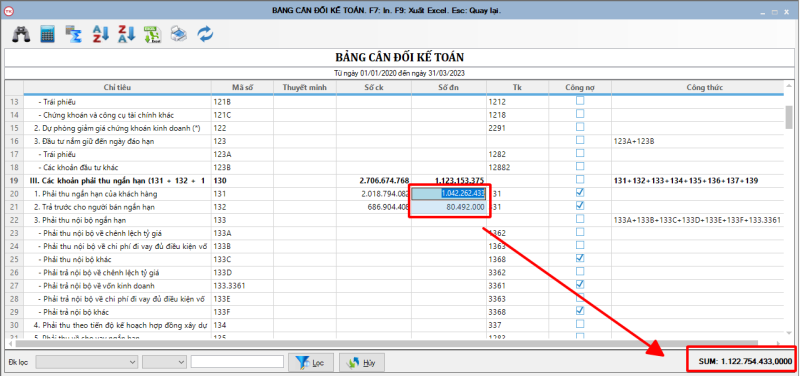Click the SUM total in status bar
800x376 pixels.
(x=745, y=361)
